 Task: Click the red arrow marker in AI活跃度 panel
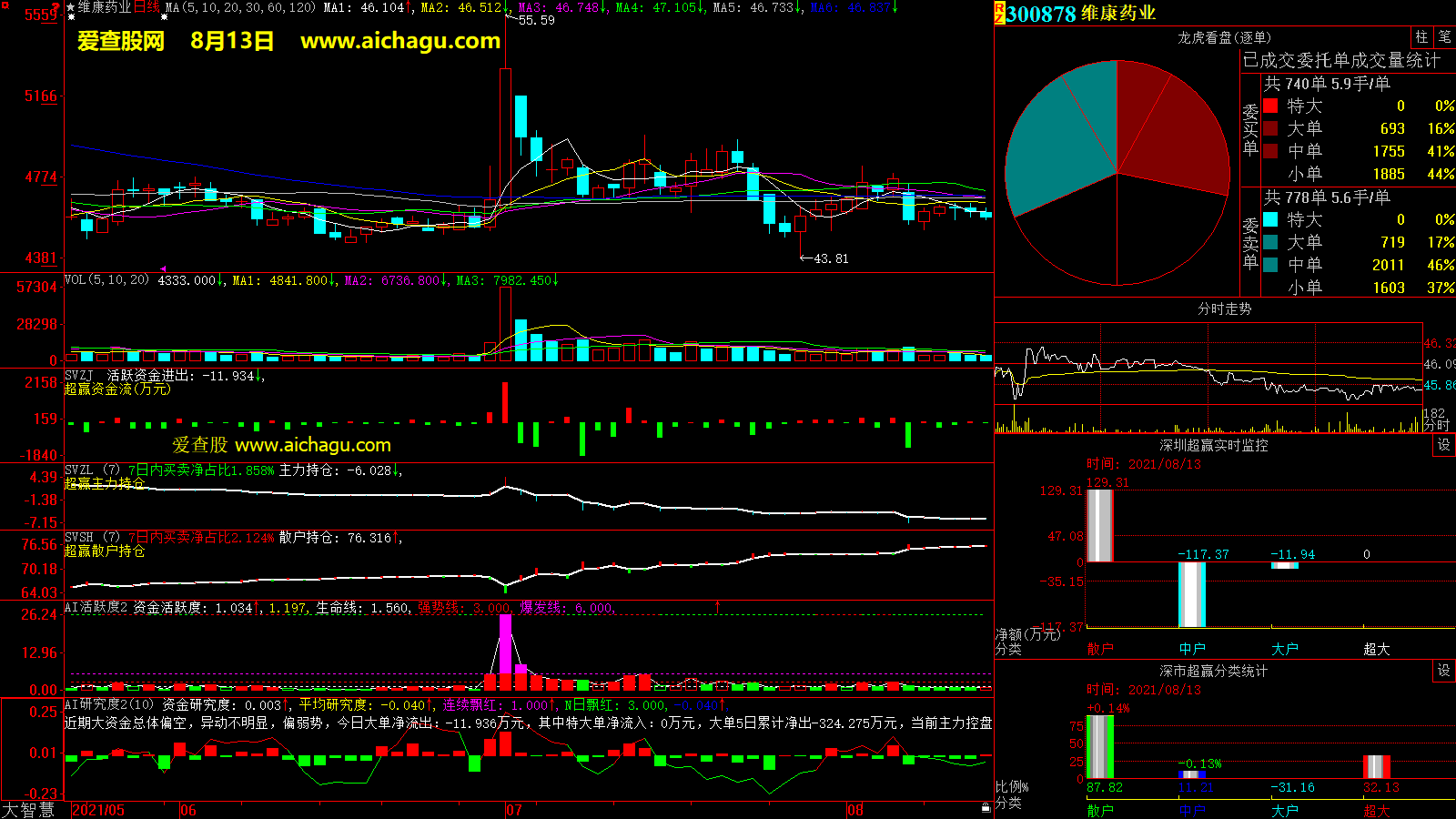717,606
